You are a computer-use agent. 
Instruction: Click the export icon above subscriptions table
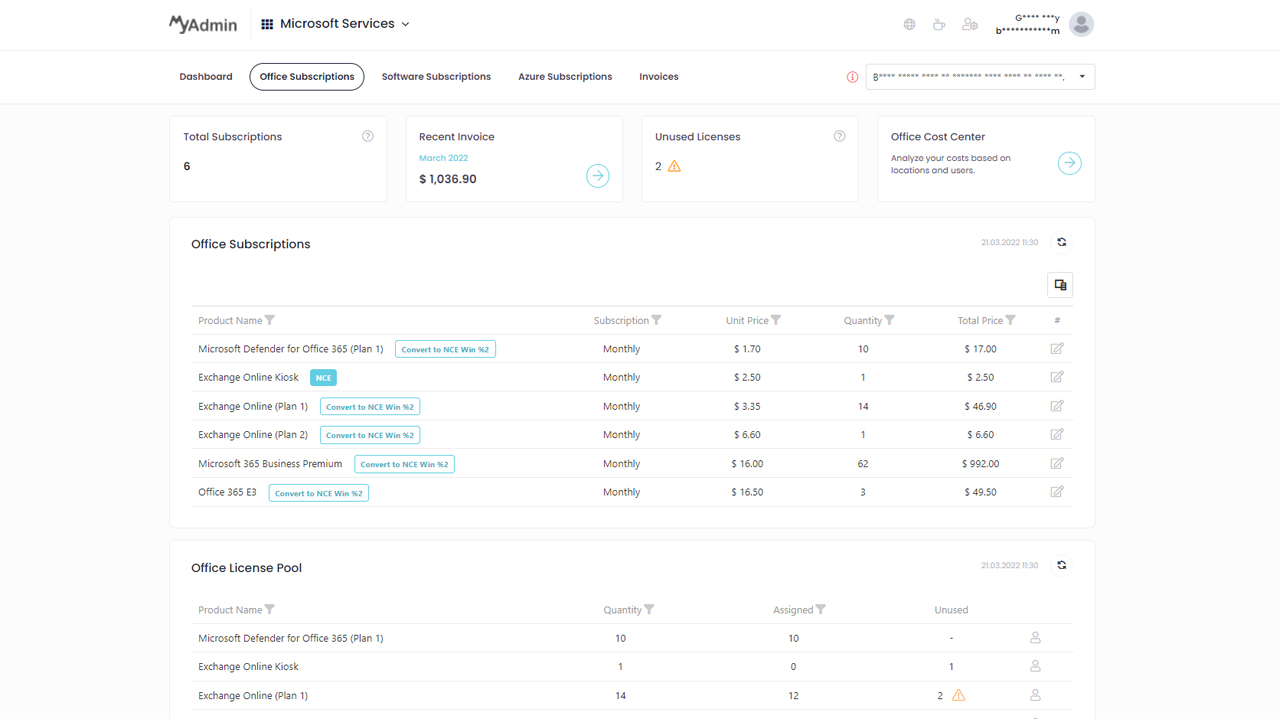point(1060,285)
